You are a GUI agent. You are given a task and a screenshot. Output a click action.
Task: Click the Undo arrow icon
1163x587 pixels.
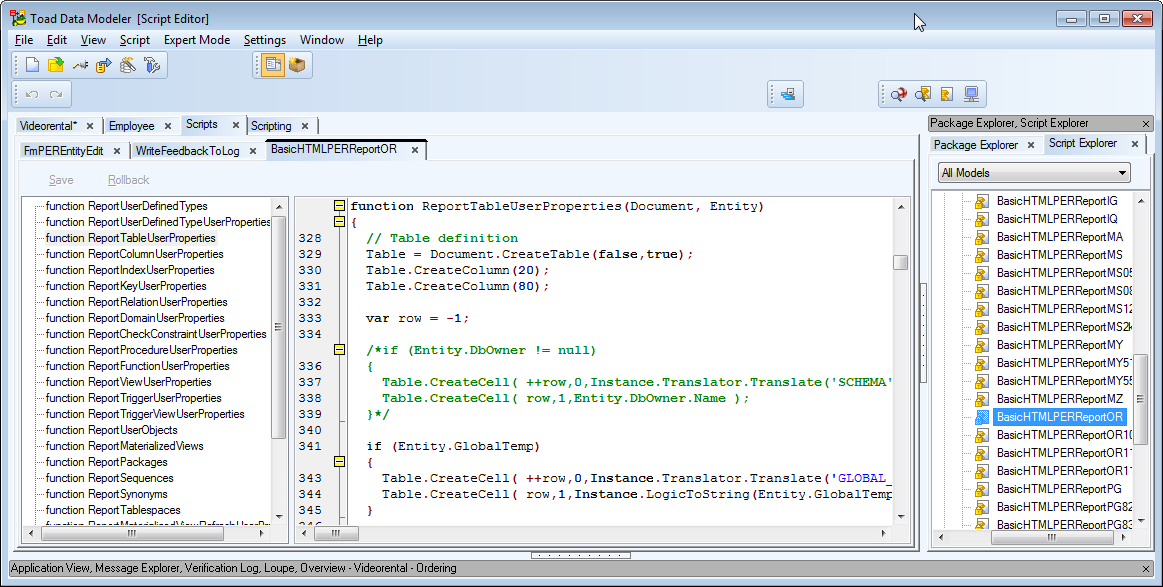tap(32, 95)
